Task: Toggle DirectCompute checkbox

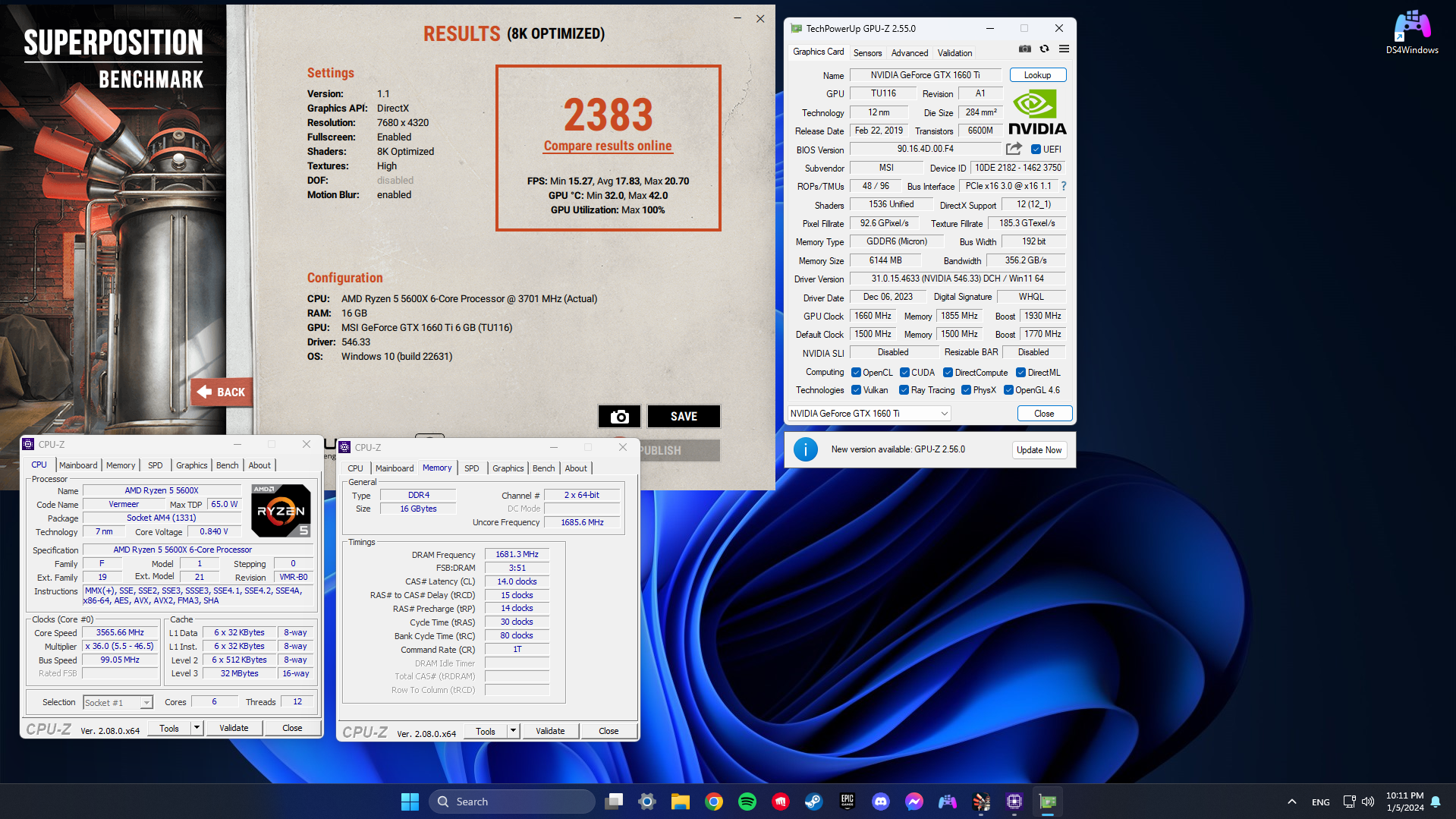Action: click(948, 373)
